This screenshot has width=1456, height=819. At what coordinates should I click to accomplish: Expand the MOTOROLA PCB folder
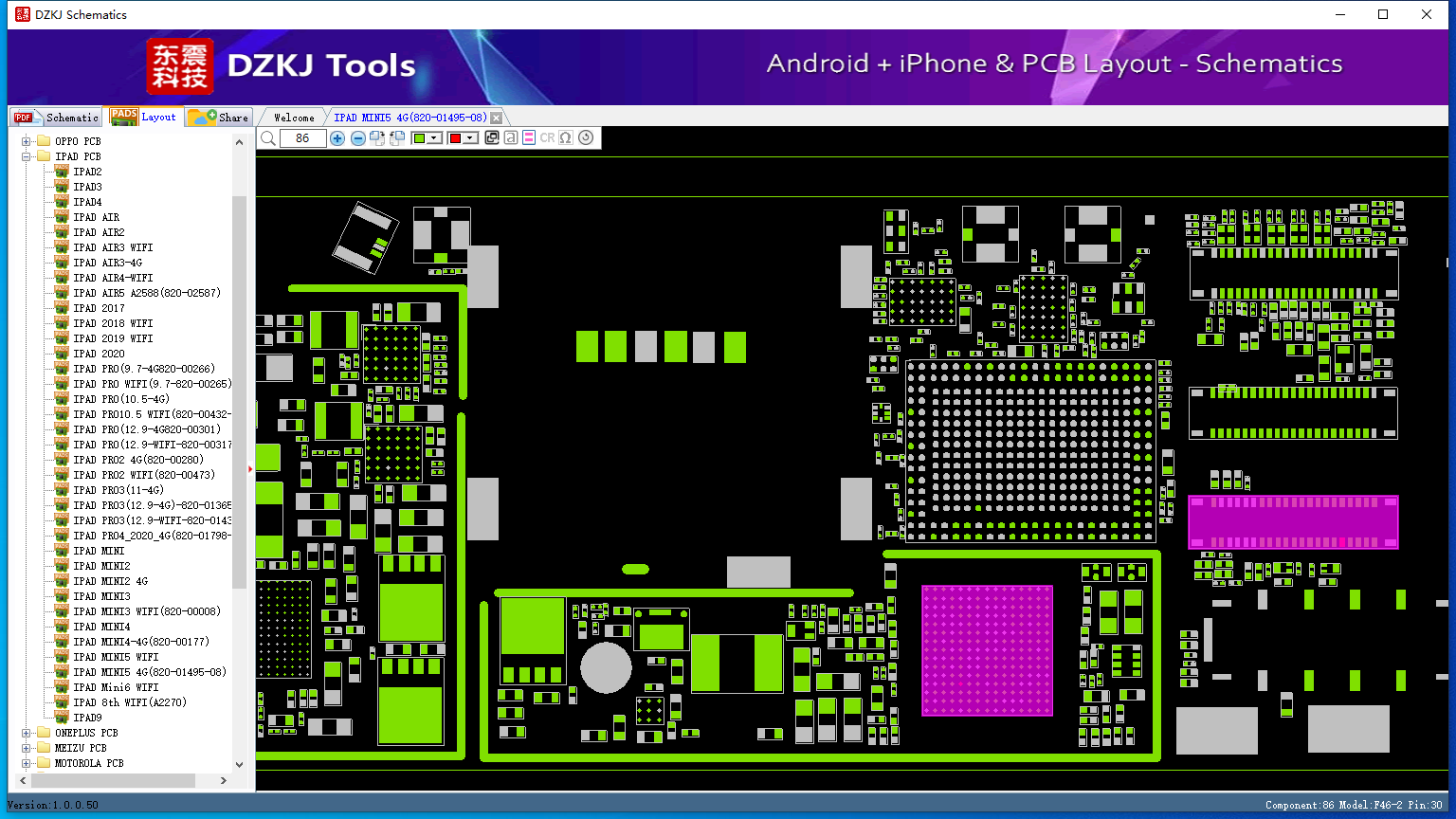(x=27, y=763)
